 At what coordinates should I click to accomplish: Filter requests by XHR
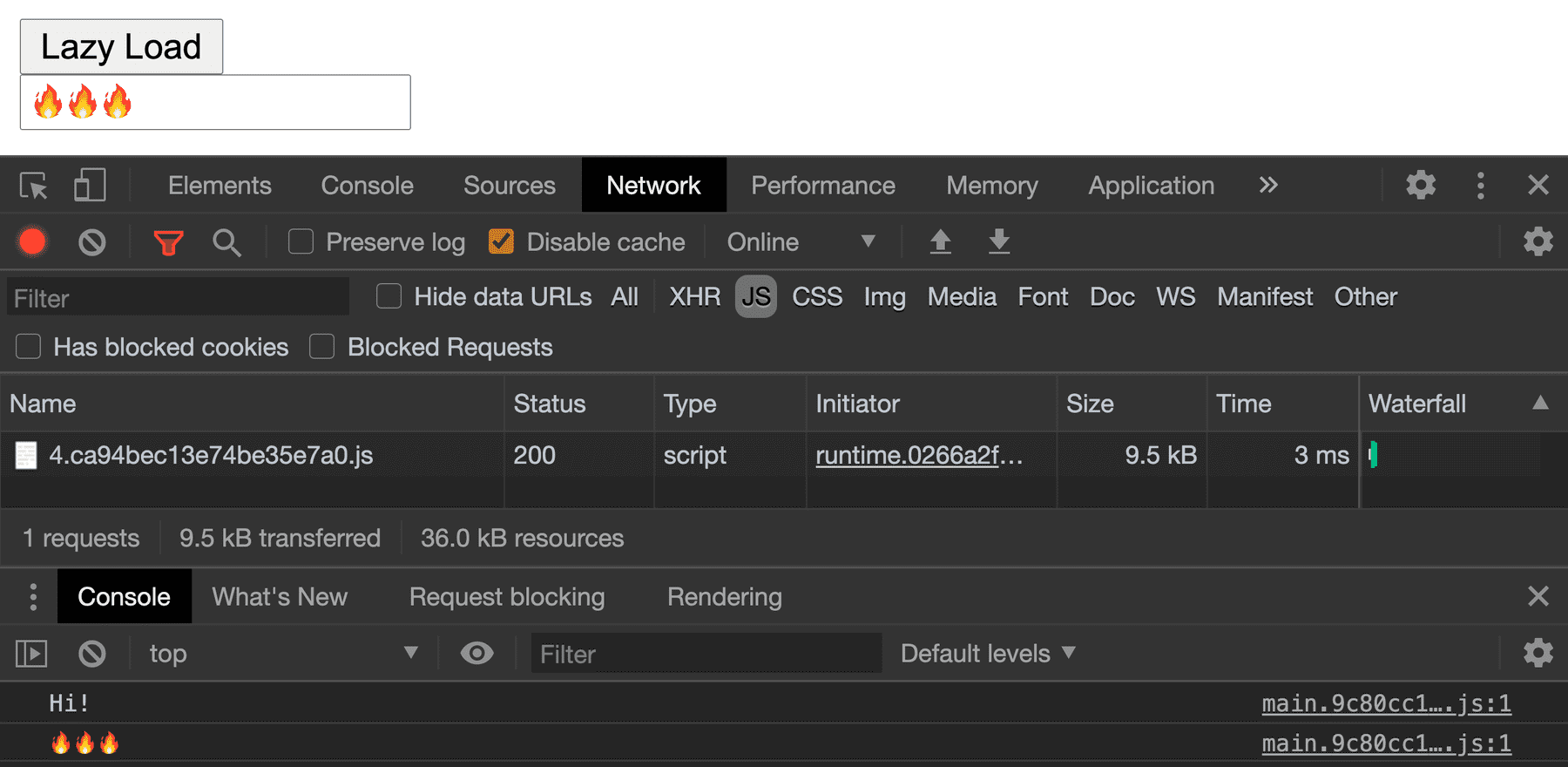(x=694, y=297)
